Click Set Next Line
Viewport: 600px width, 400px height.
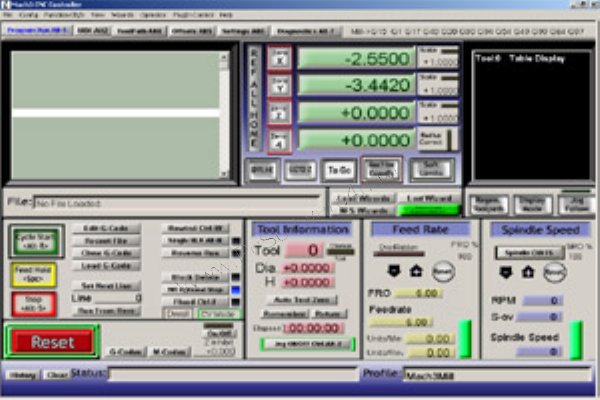pos(106,286)
